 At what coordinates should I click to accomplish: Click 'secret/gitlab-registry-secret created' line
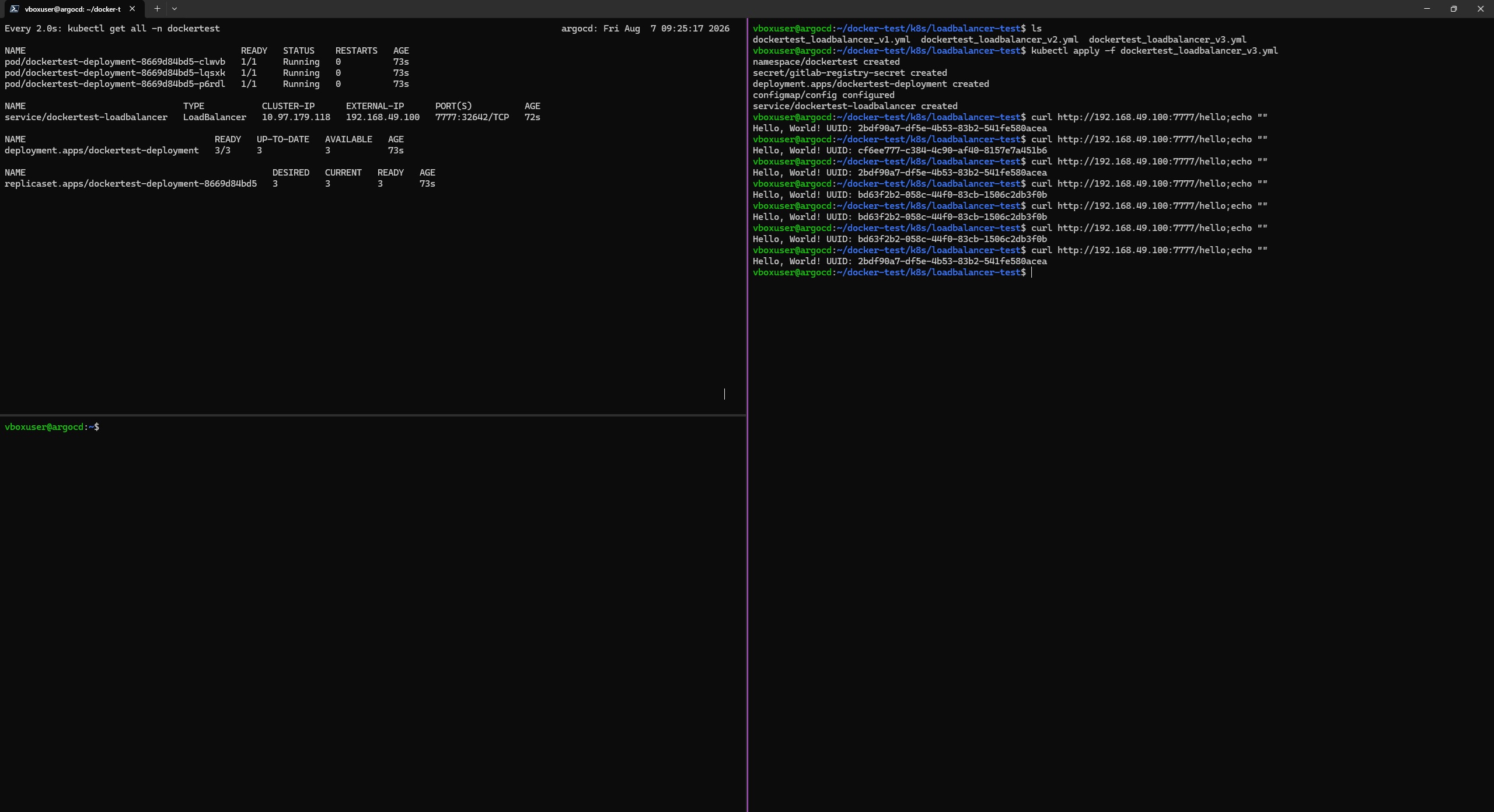pyautogui.click(x=850, y=73)
